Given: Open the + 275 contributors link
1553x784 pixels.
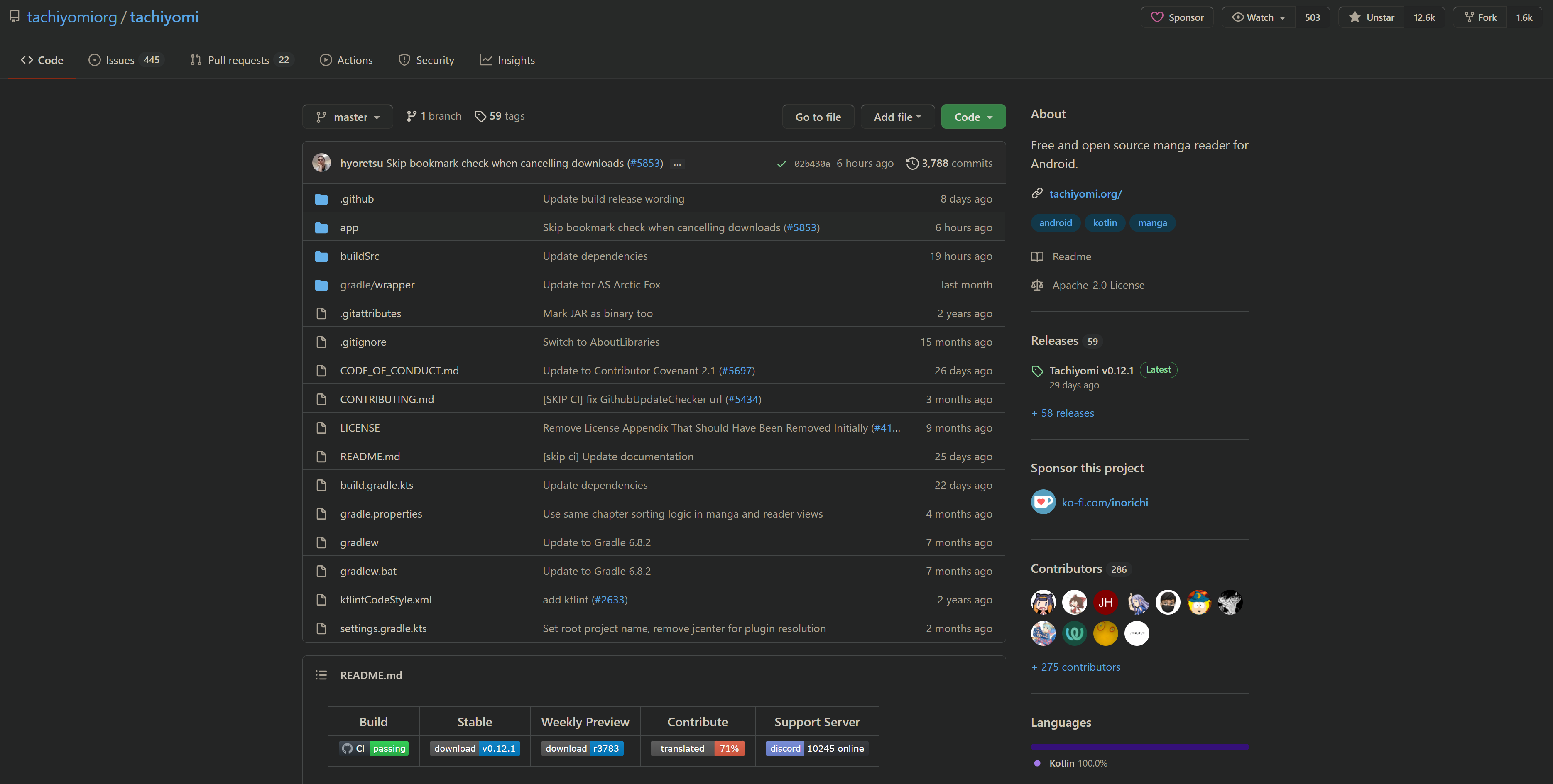Looking at the screenshot, I should (1075, 667).
